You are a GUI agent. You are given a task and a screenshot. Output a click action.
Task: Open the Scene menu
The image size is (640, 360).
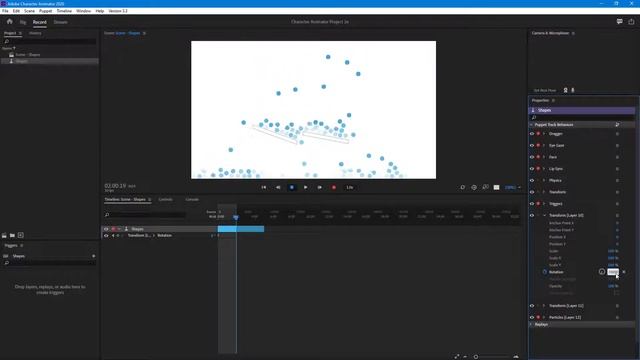click(x=29, y=11)
